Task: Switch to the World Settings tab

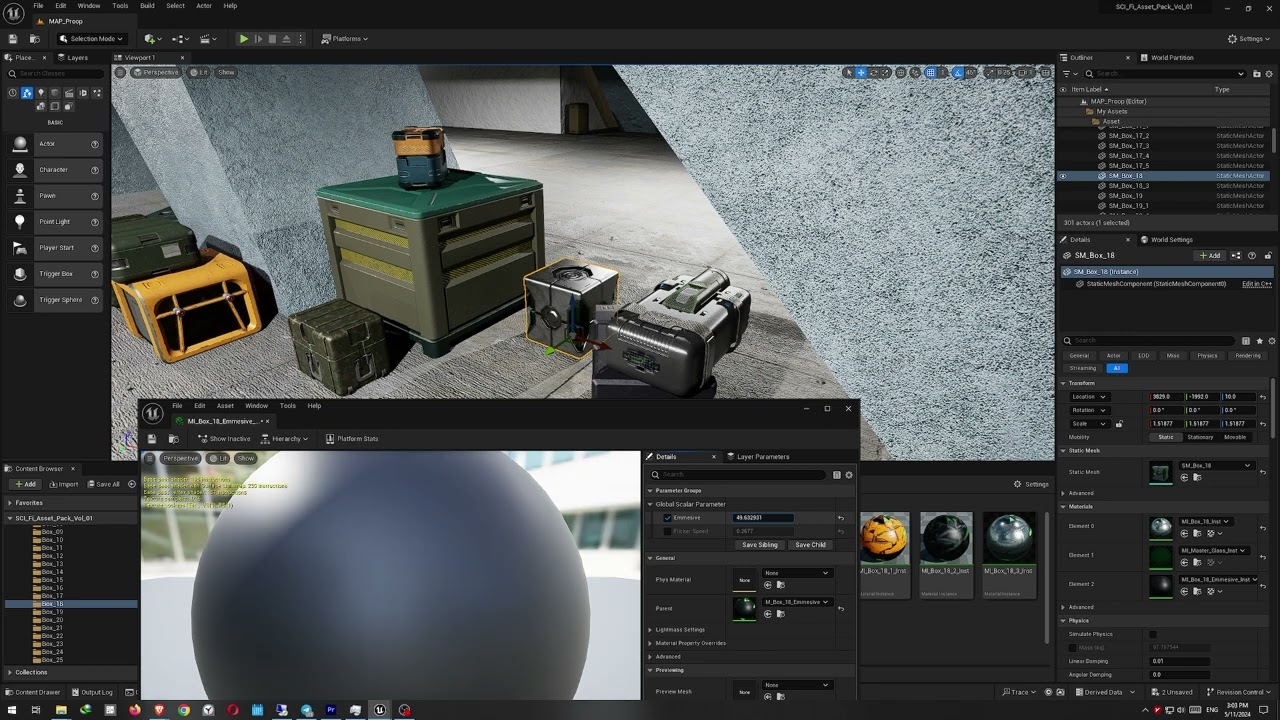Action: [1166, 240]
